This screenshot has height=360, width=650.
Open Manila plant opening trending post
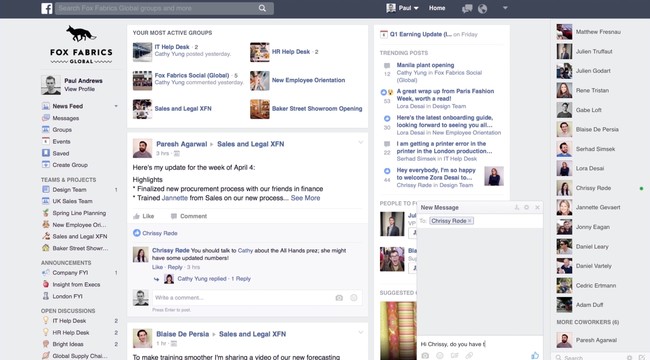(425, 65)
